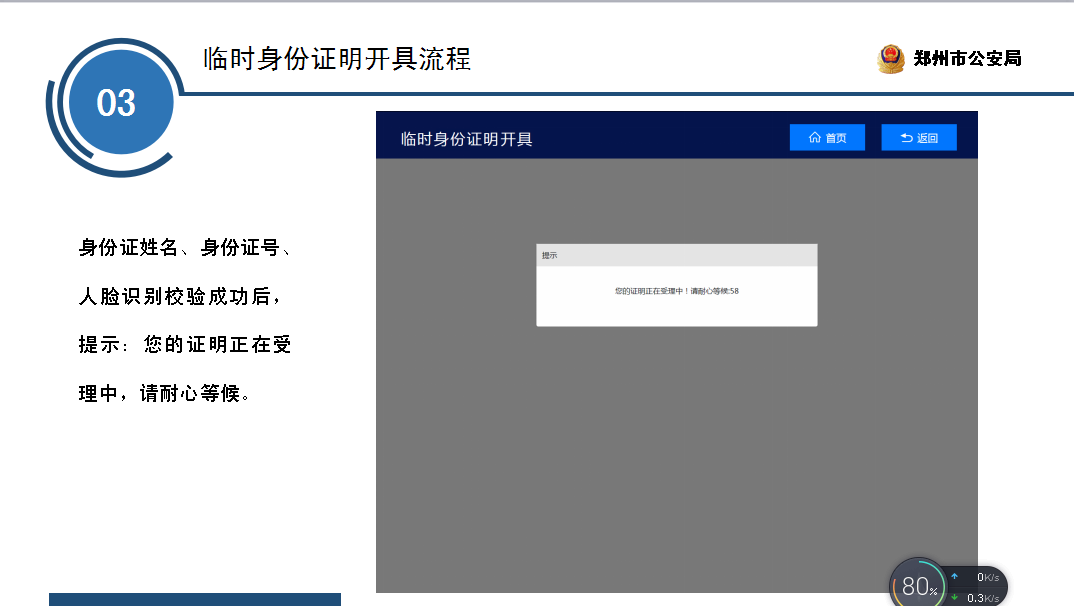
Task: Click the 理中，请耐心等候 text line
Action: point(165,393)
